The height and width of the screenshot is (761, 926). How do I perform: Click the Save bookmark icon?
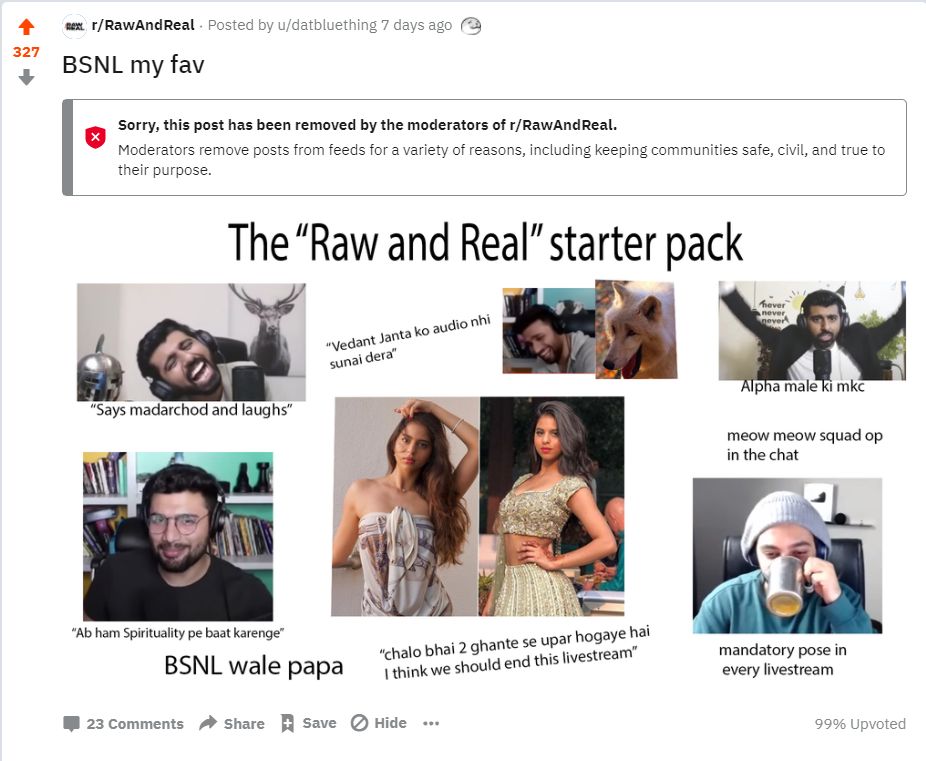coord(288,723)
